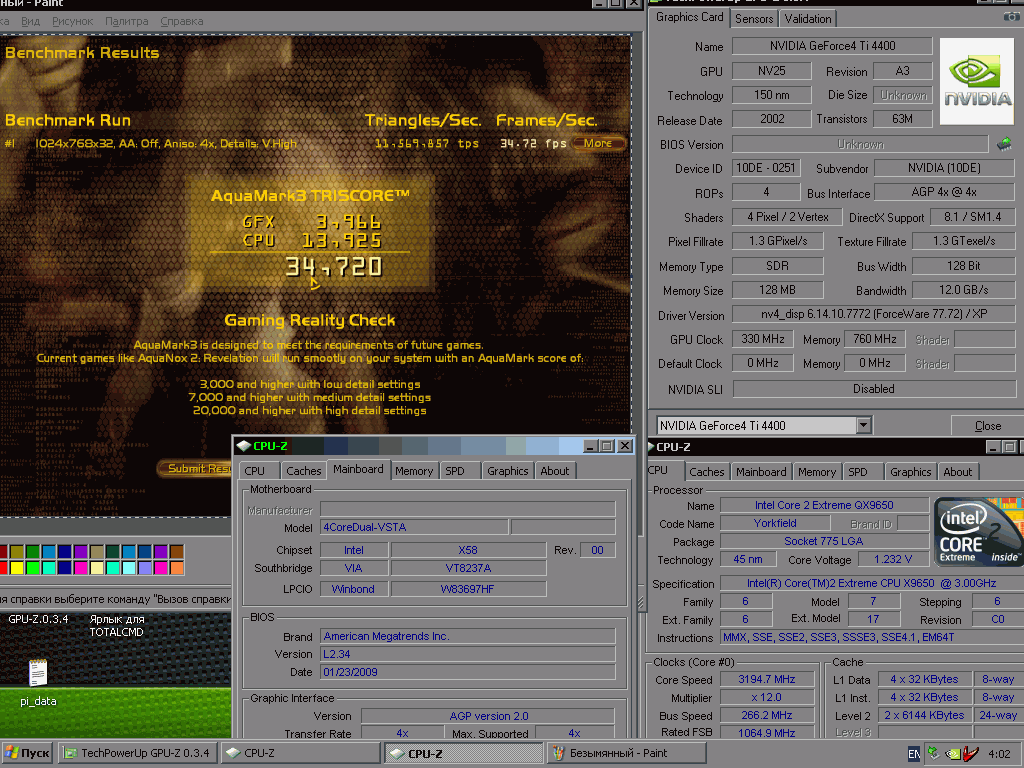Click the taskbar clock showing 4:02
The height and width of the screenshot is (768, 1024).
coord(999,754)
